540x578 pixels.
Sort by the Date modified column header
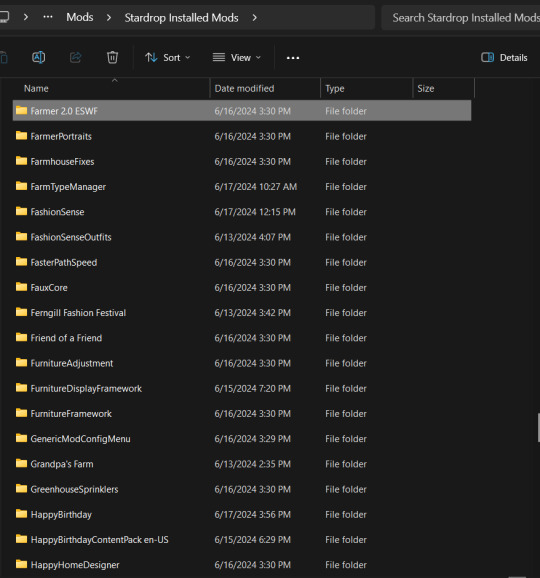tap(244, 88)
